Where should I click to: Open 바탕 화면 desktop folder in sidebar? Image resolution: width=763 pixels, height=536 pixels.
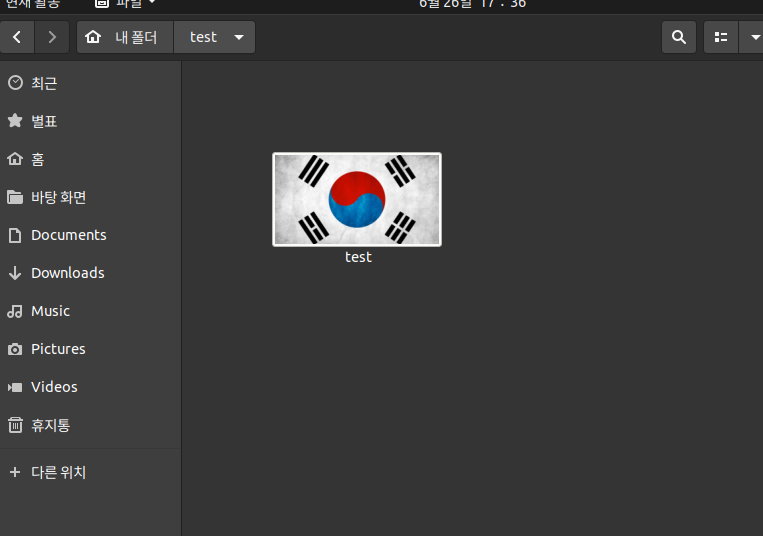[91, 197]
